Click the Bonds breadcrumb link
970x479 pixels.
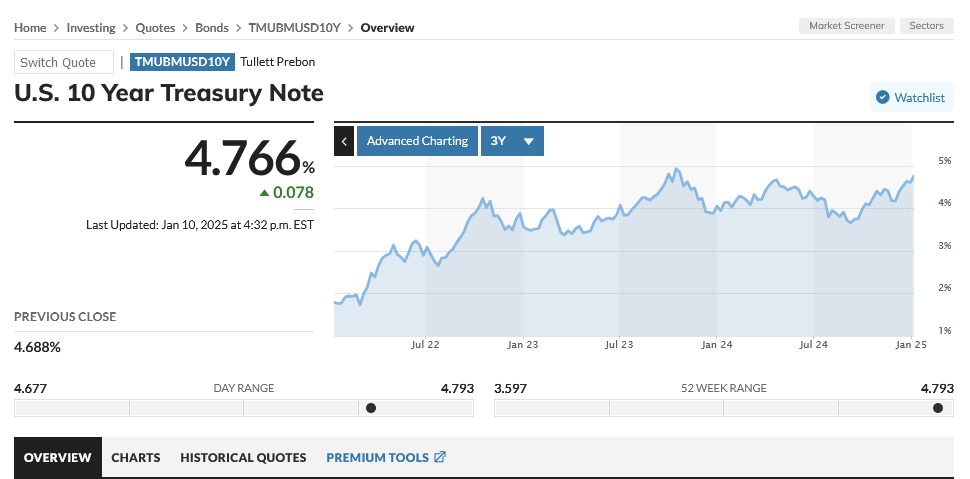click(211, 28)
